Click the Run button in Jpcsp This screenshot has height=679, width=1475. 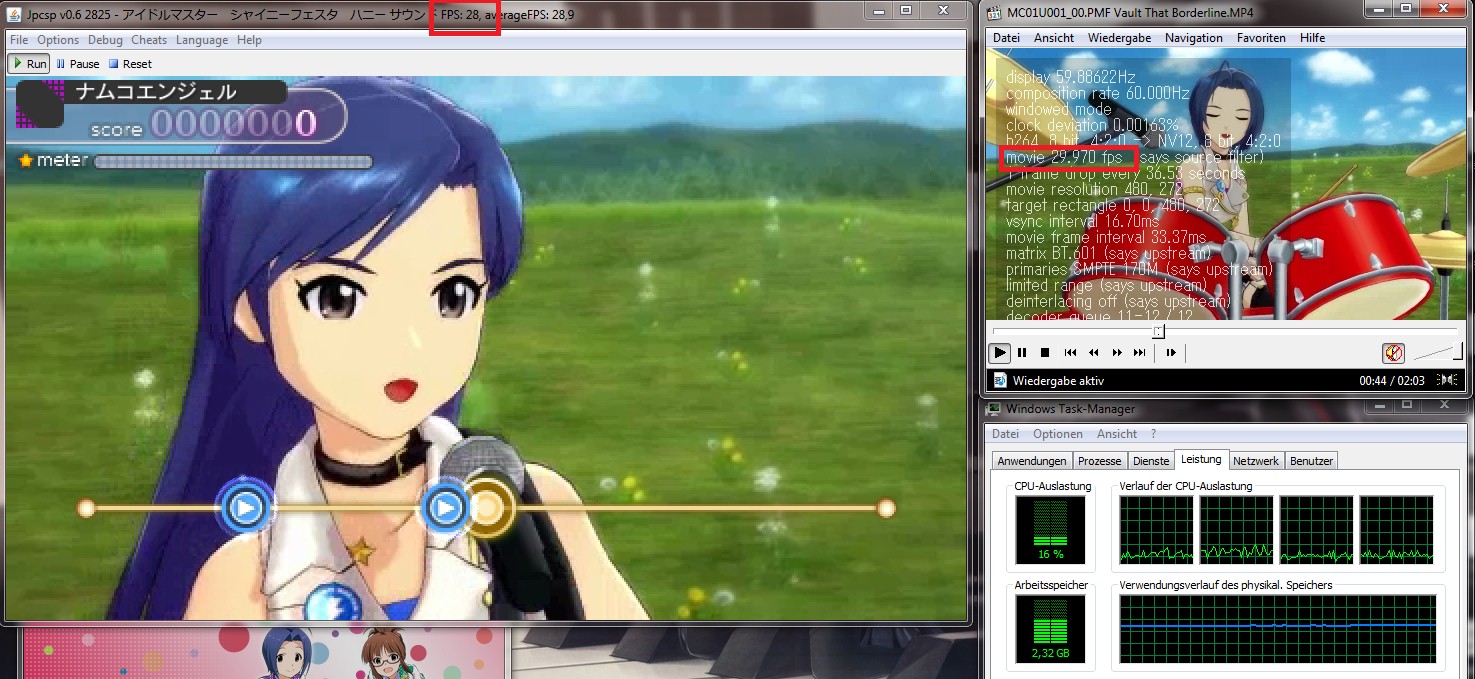coord(29,64)
